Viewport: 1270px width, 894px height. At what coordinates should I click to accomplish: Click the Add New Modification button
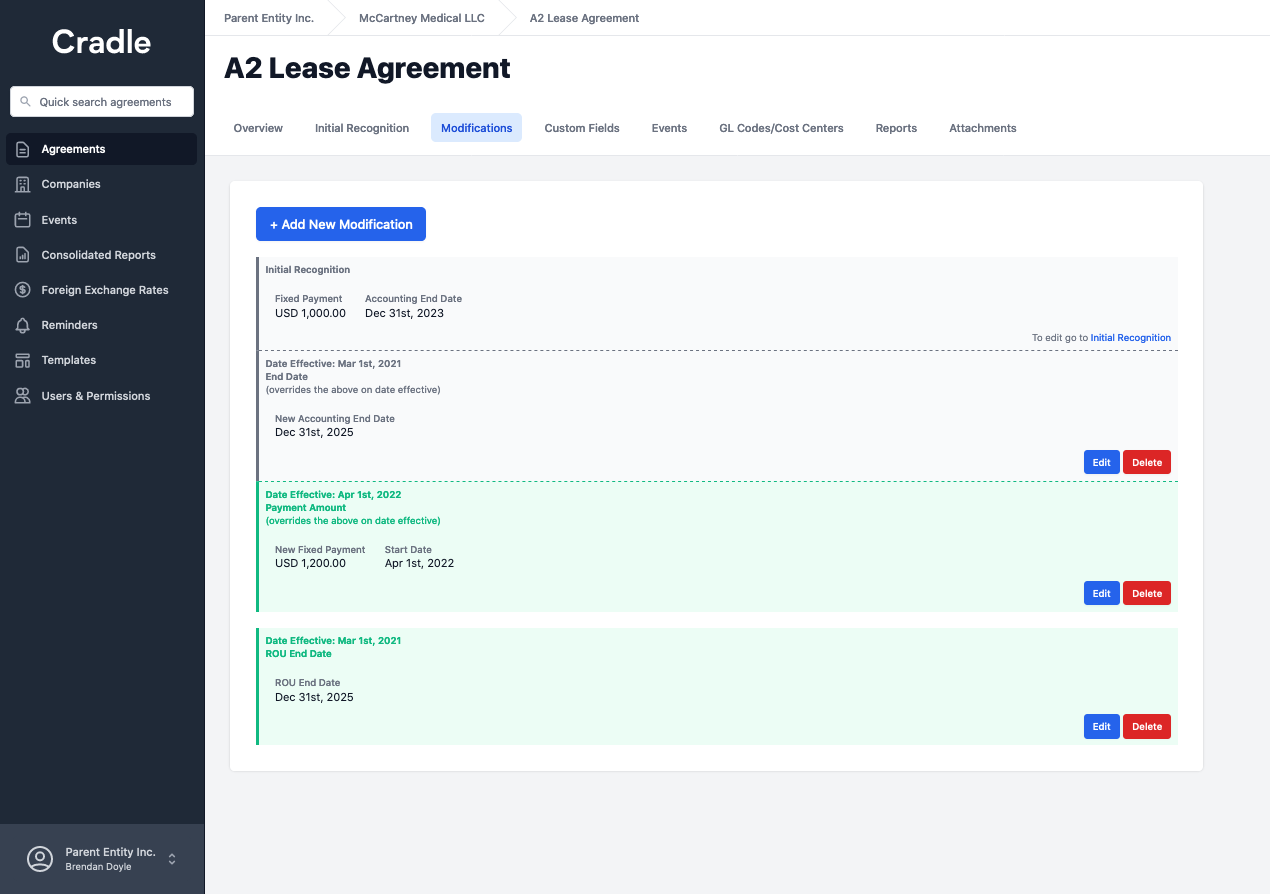pyautogui.click(x=340, y=224)
